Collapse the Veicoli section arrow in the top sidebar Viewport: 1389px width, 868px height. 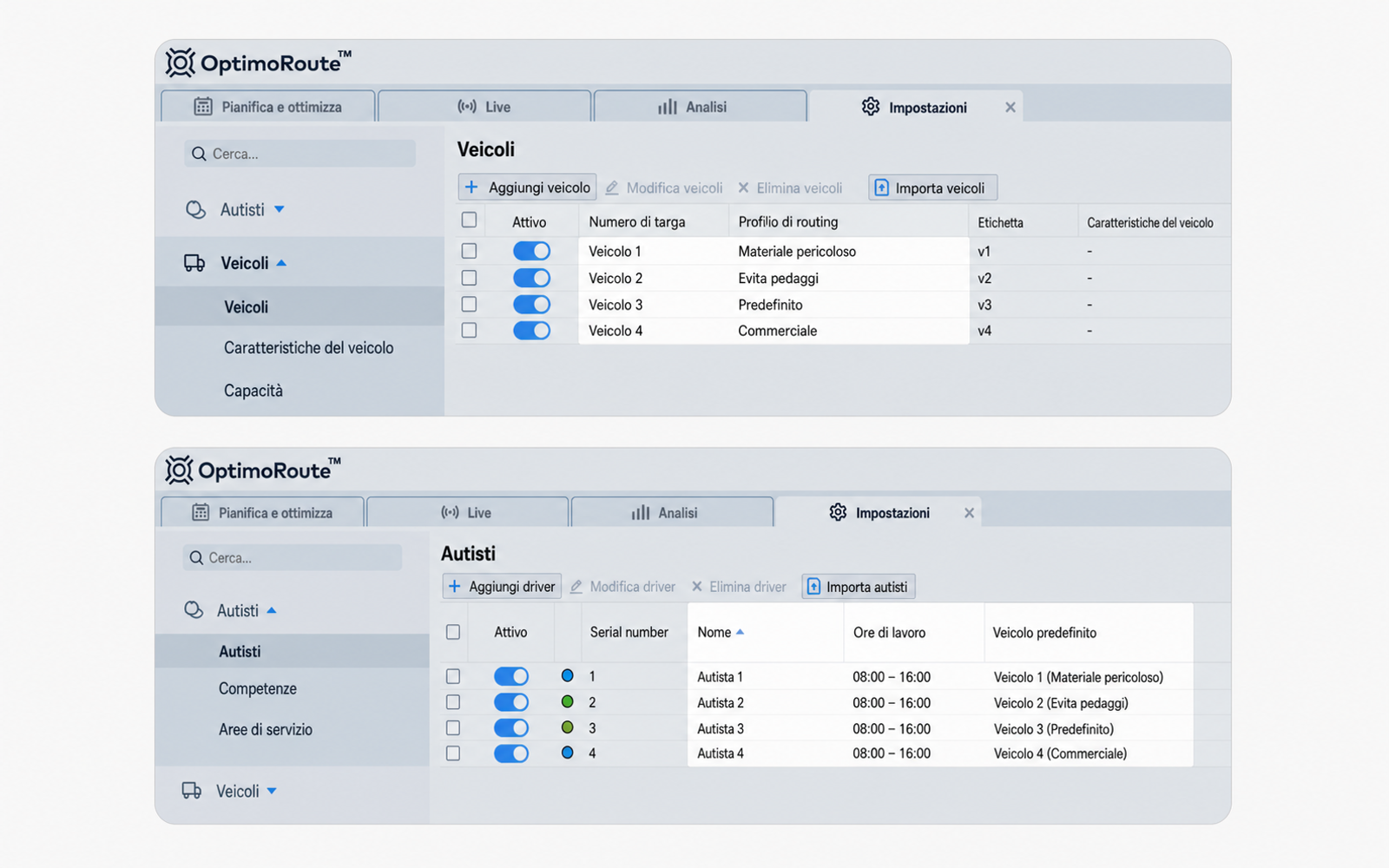pos(281,263)
